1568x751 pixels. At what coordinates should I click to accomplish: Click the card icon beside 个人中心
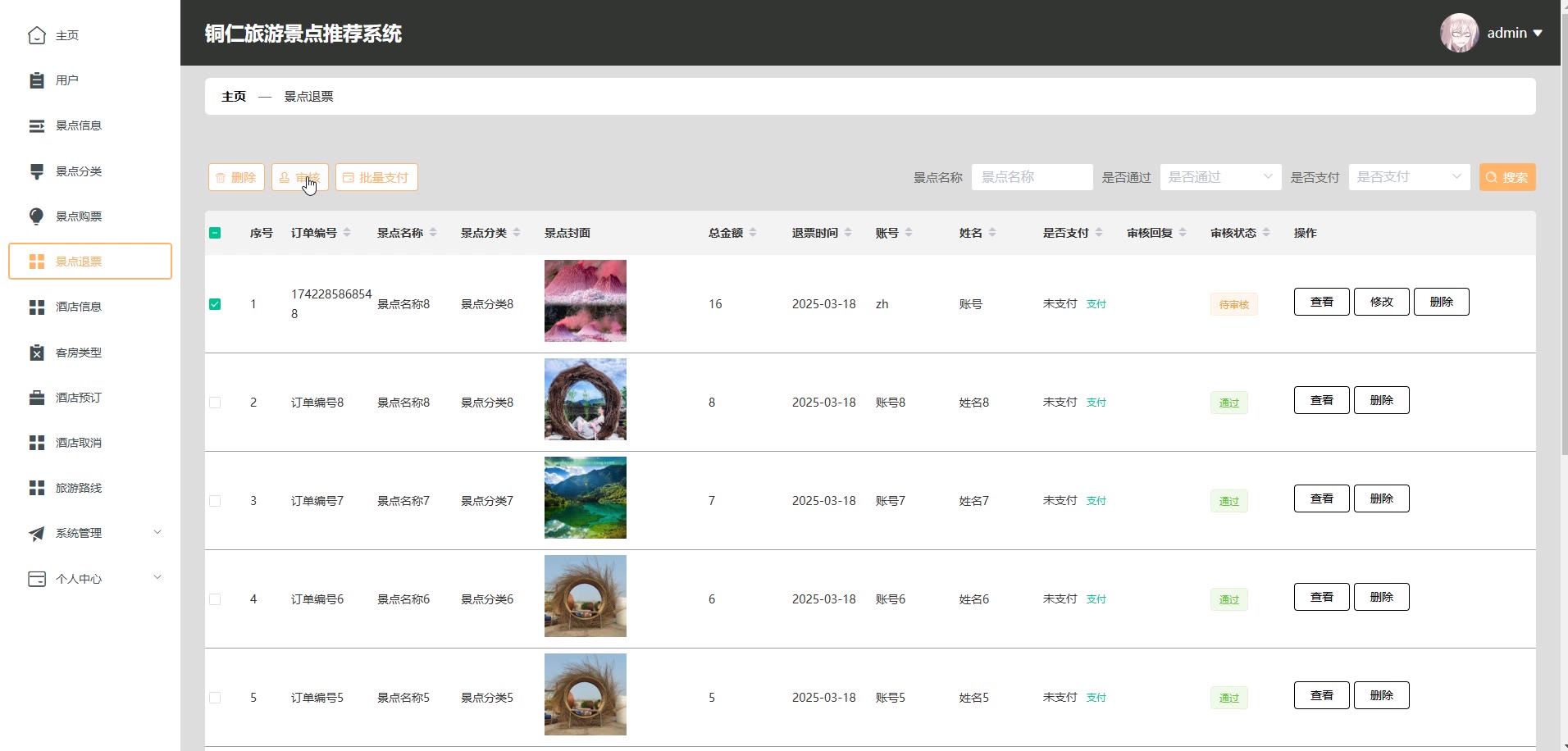pos(37,579)
